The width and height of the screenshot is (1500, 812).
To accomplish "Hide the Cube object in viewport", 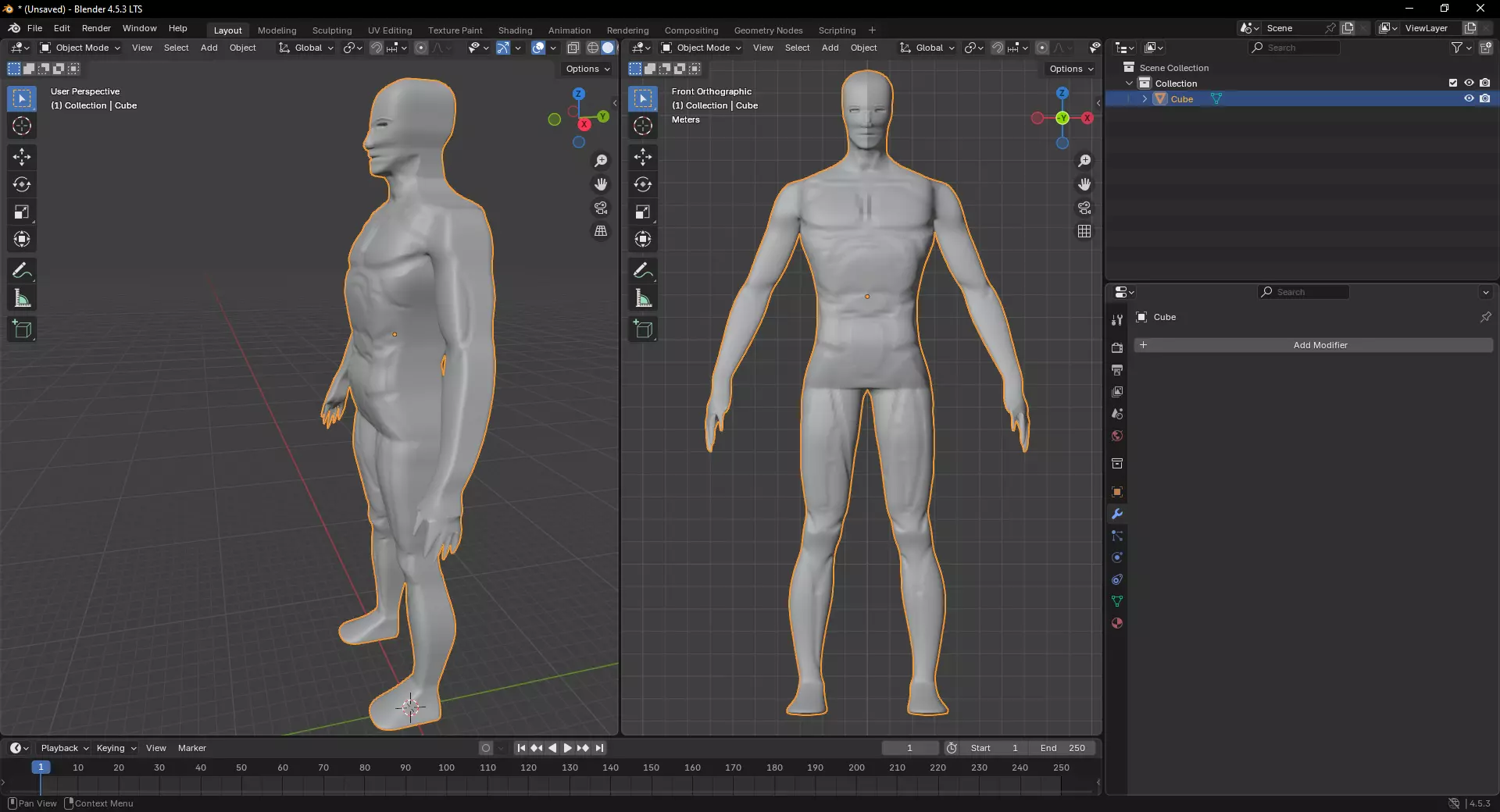I will (x=1469, y=98).
